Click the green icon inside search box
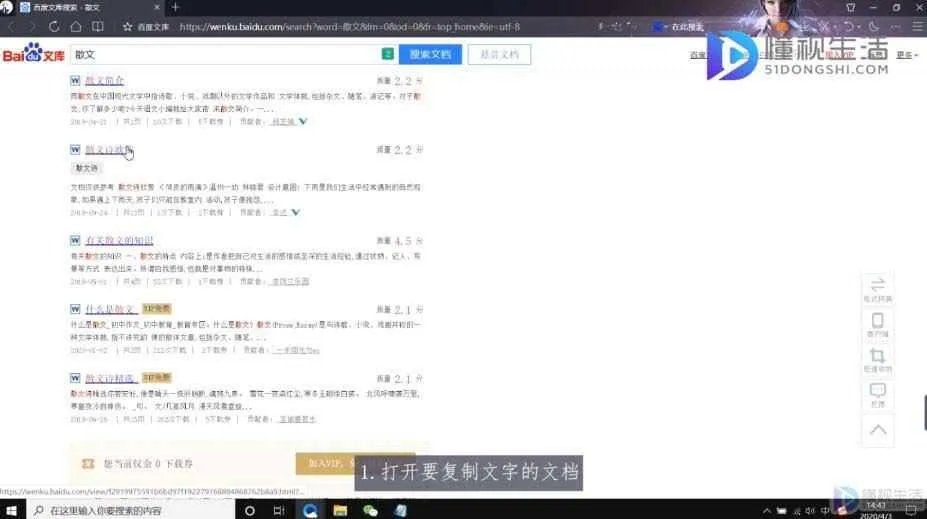Image resolution: width=927 pixels, height=519 pixels. pos(387,54)
